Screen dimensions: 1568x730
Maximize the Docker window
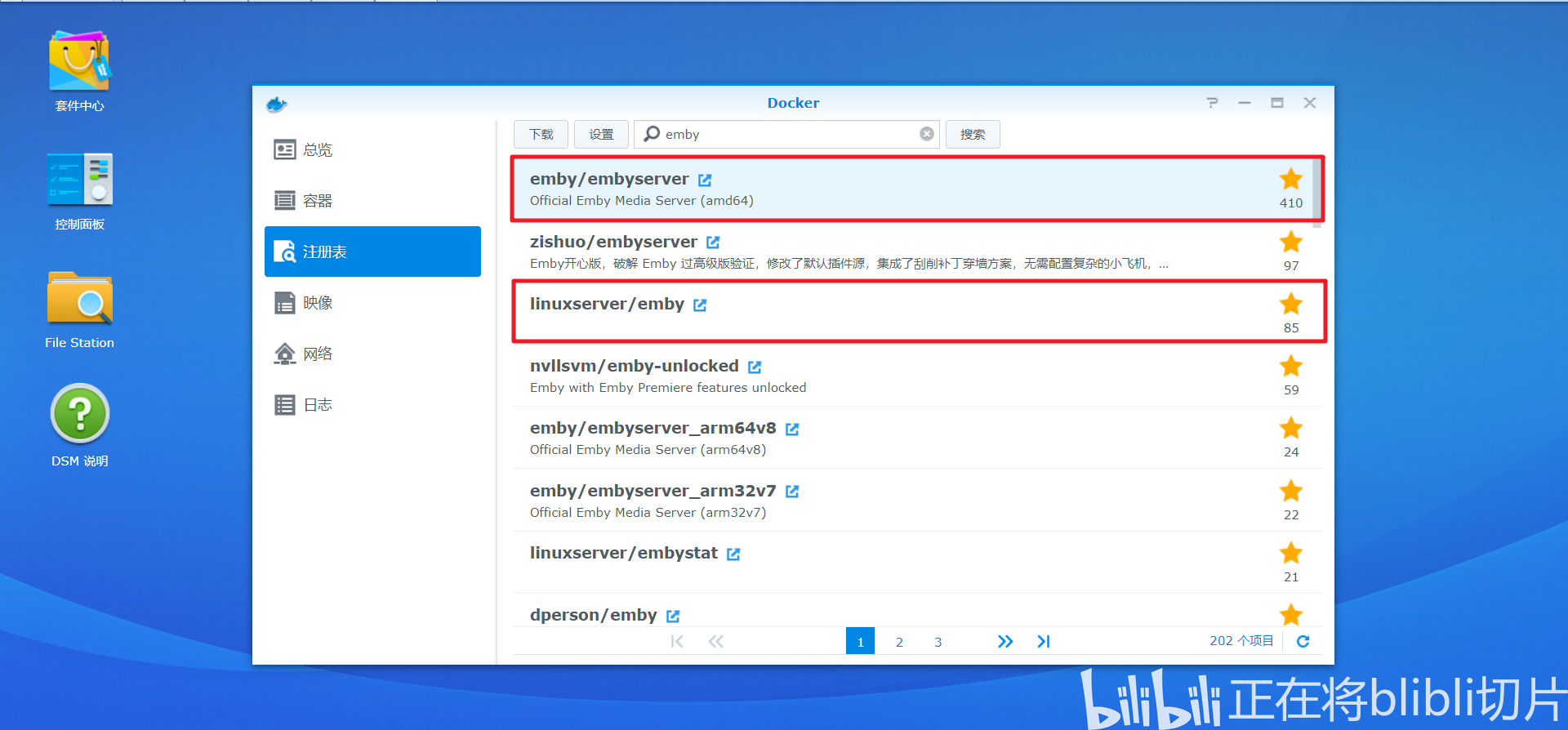1277,103
